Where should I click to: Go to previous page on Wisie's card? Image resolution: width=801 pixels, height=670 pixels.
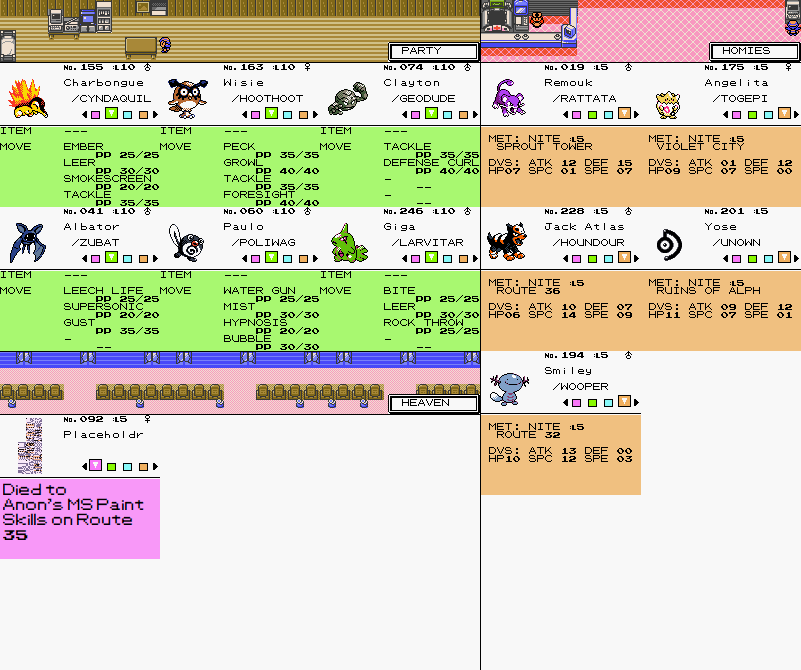pos(244,115)
